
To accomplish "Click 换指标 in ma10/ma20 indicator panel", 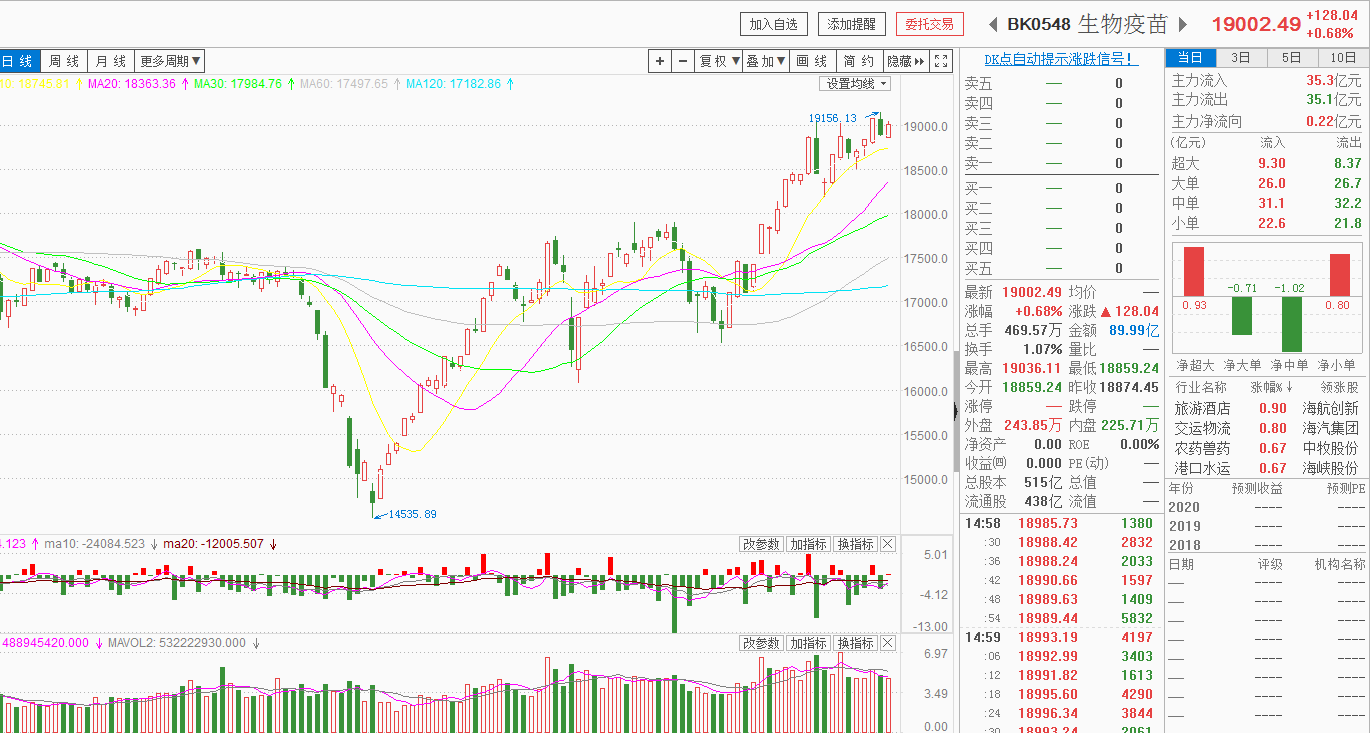I will (855, 544).
